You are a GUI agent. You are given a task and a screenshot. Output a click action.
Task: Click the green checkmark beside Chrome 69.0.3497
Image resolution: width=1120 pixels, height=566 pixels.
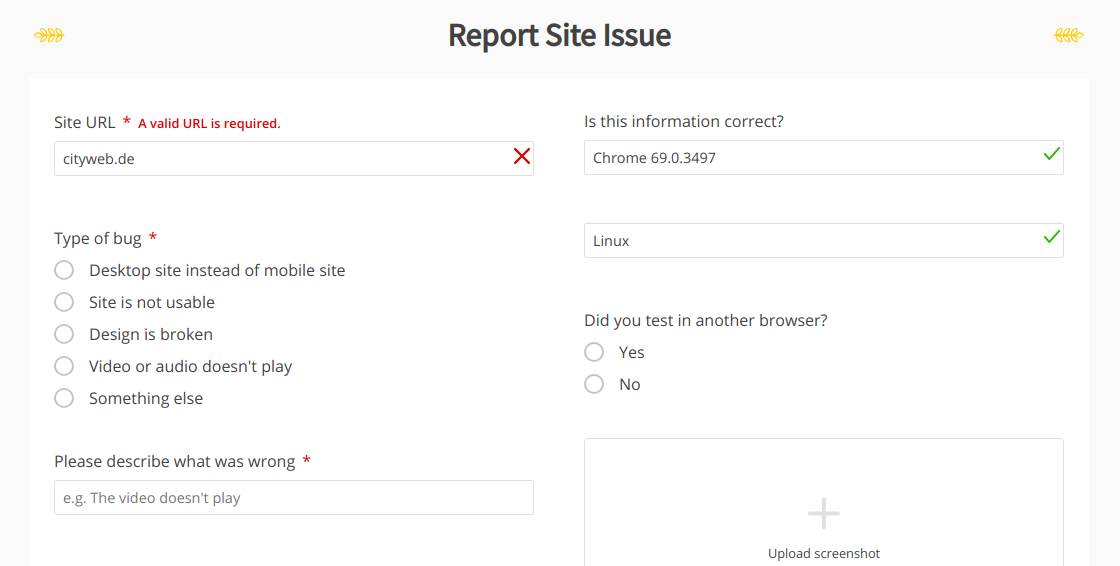[1051, 154]
